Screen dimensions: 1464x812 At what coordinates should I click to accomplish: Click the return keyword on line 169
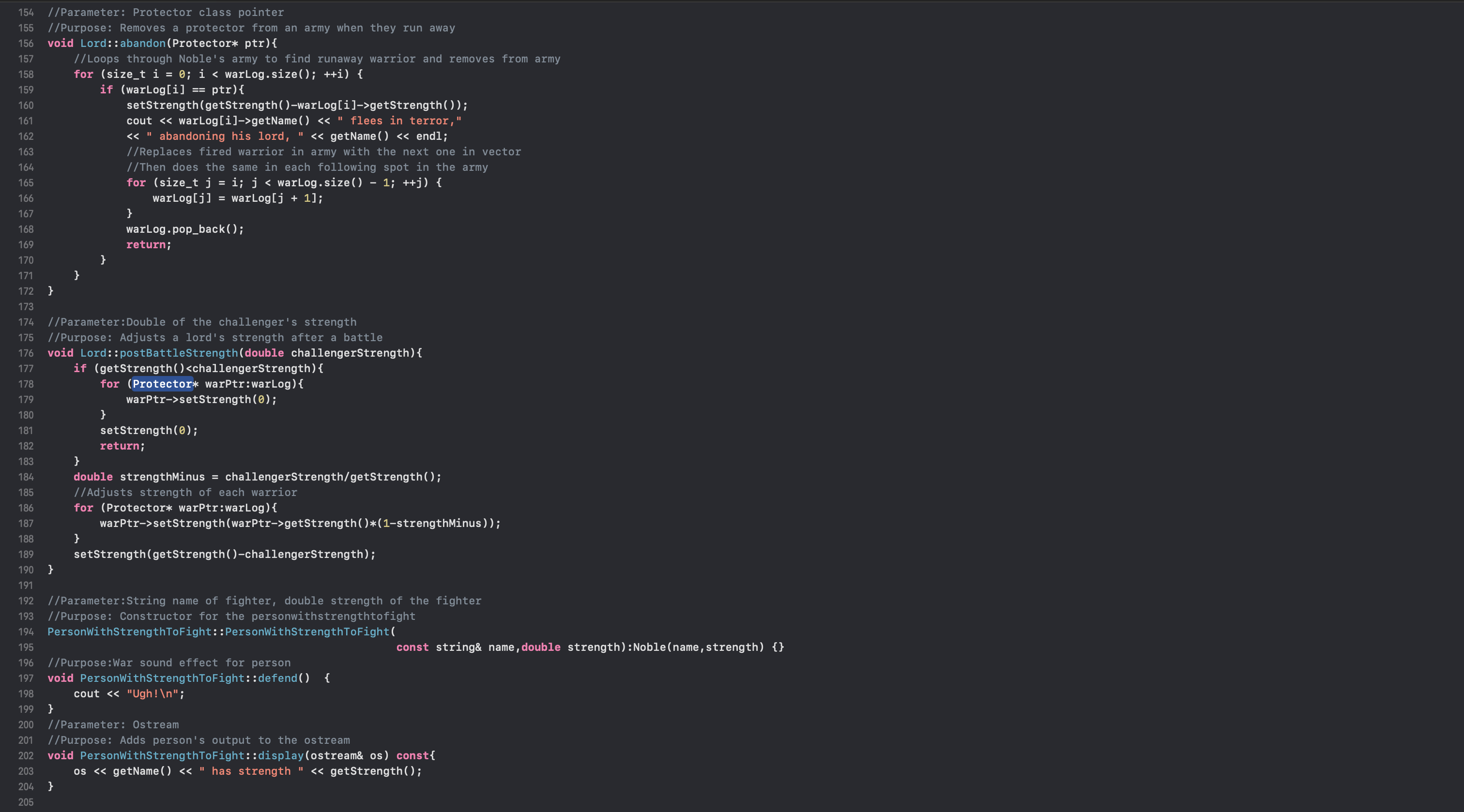(146, 244)
